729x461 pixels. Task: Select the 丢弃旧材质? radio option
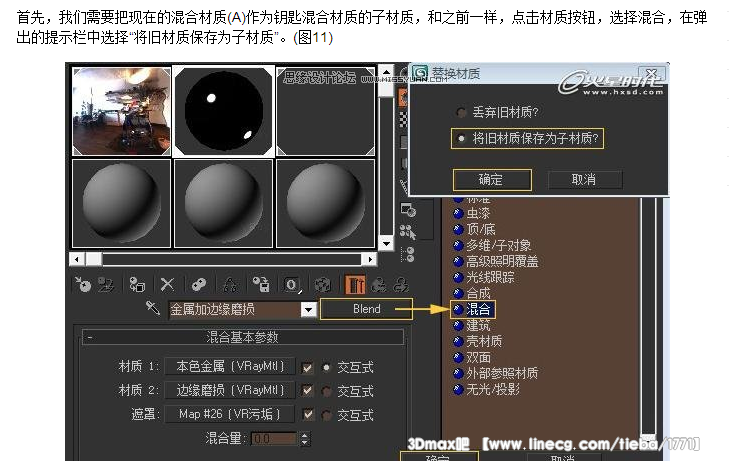click(461, 112)
